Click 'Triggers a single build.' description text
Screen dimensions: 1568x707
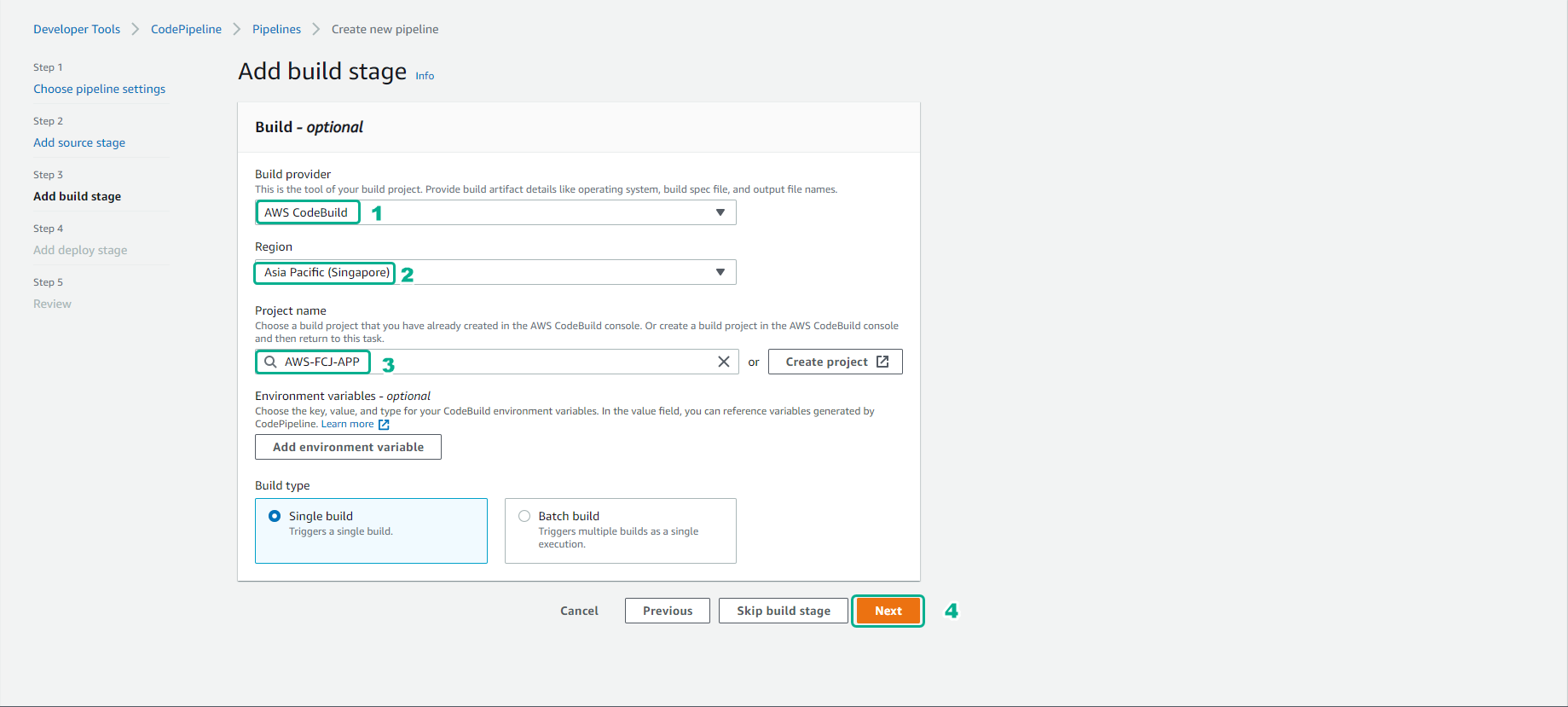click(x=341, y=531)
